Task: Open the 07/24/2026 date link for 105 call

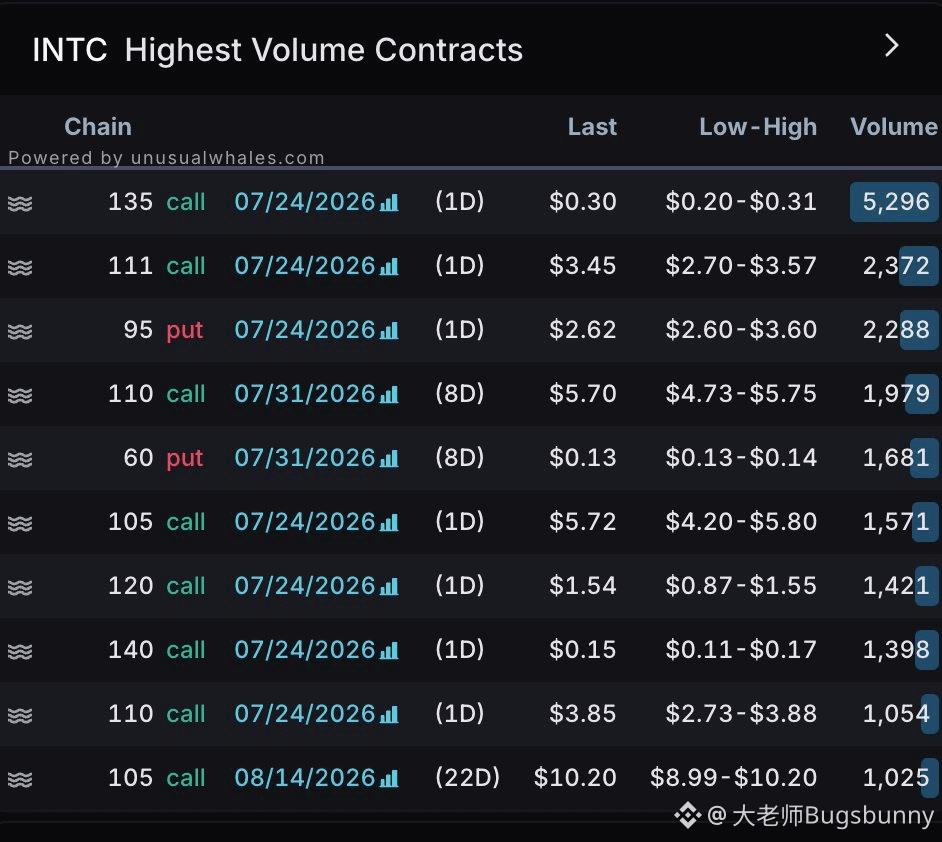Action: 305,522
